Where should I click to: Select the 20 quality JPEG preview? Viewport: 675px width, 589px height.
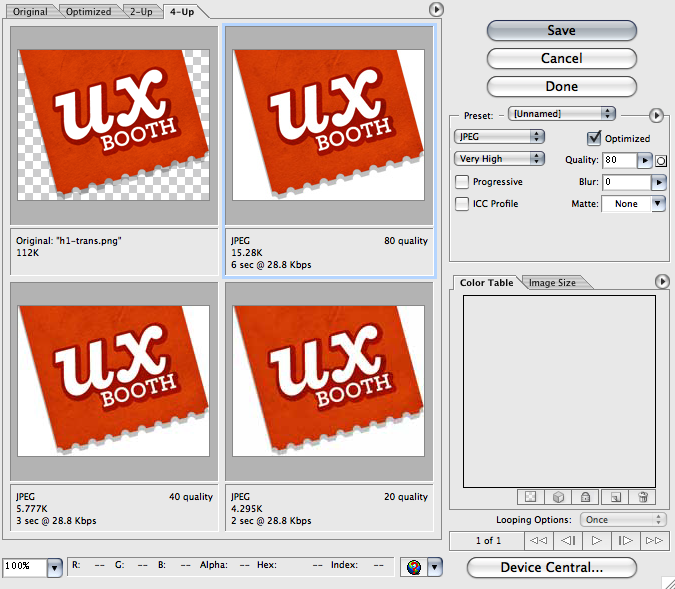coord(328,381)
